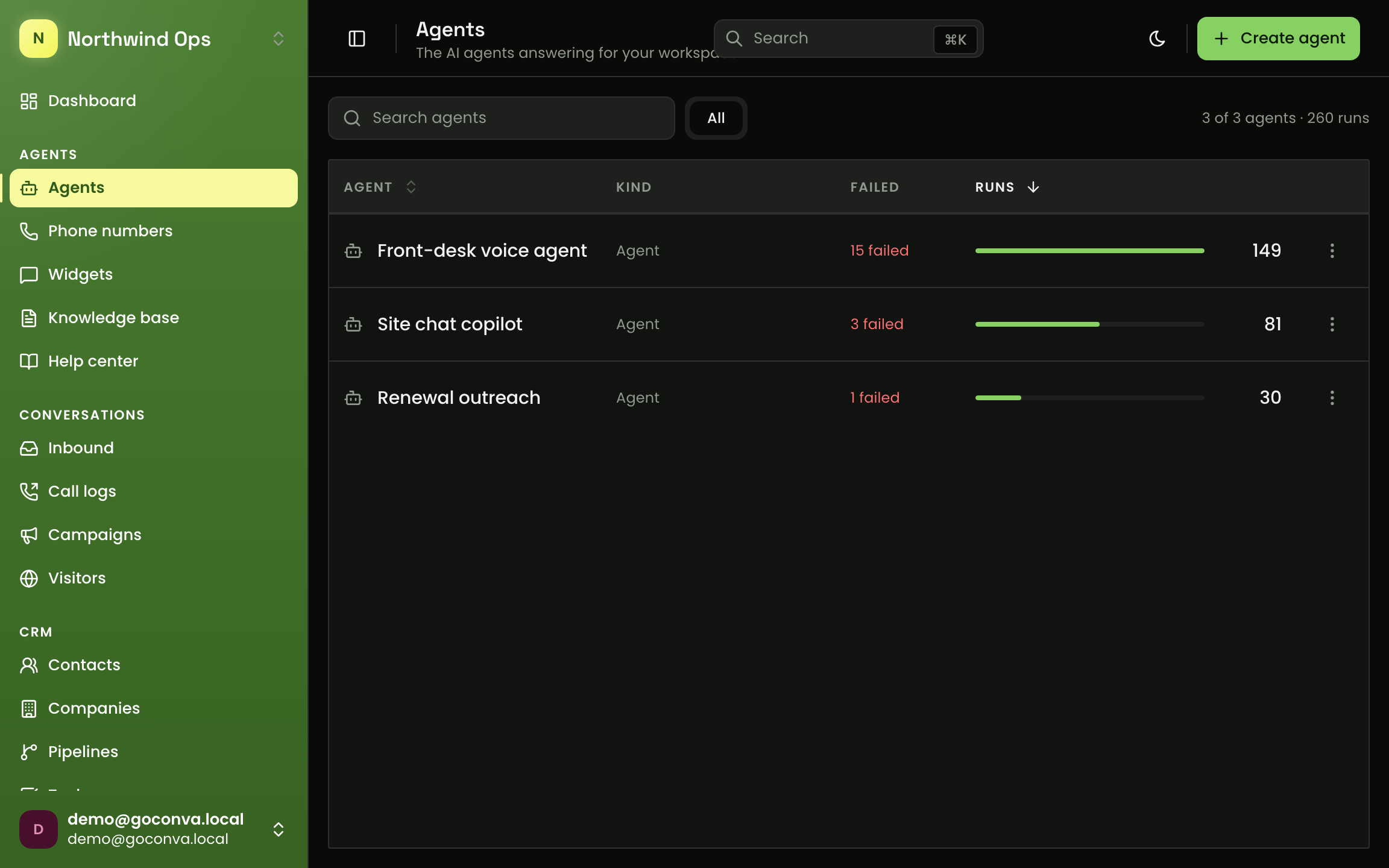Sort by the RUNS column
The height and width of the screenshot is (868, 1389).
tap(1007, 187)
